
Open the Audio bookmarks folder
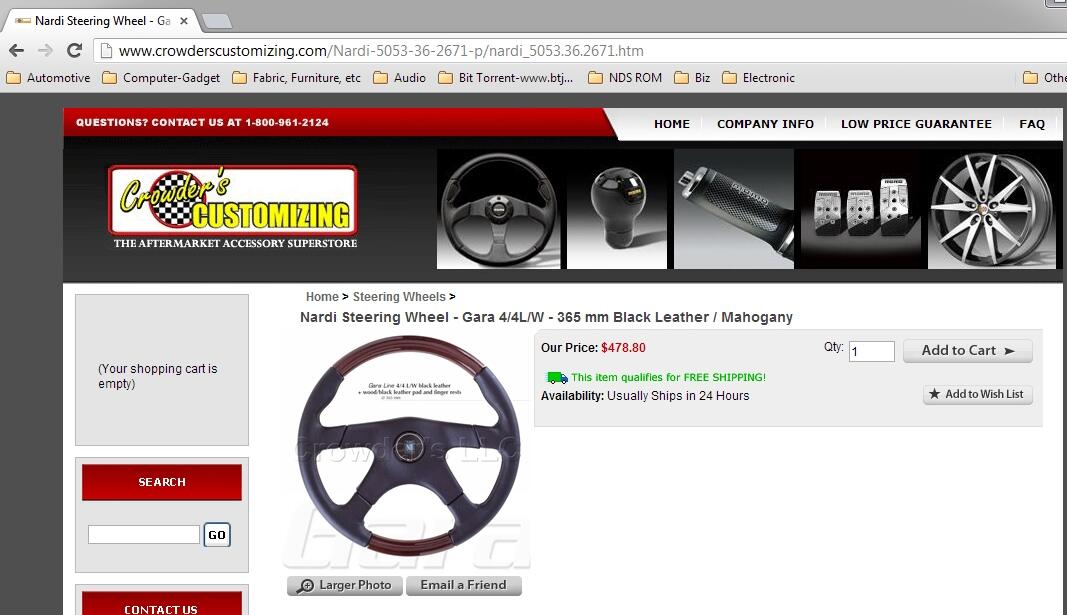(399, 78)
